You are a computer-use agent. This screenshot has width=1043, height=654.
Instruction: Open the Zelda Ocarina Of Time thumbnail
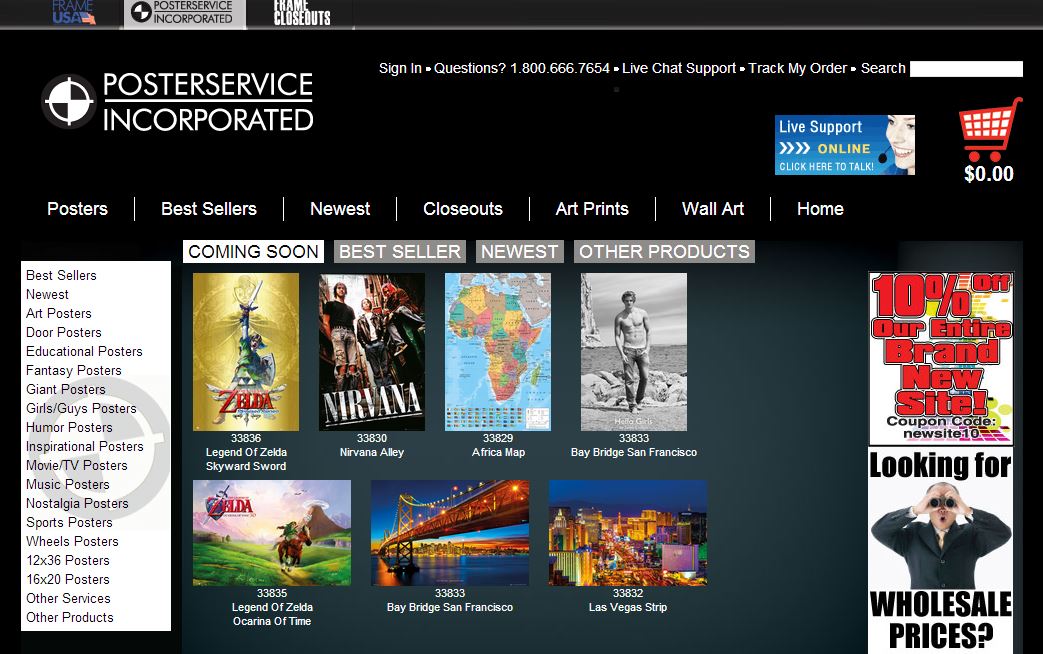272,533
